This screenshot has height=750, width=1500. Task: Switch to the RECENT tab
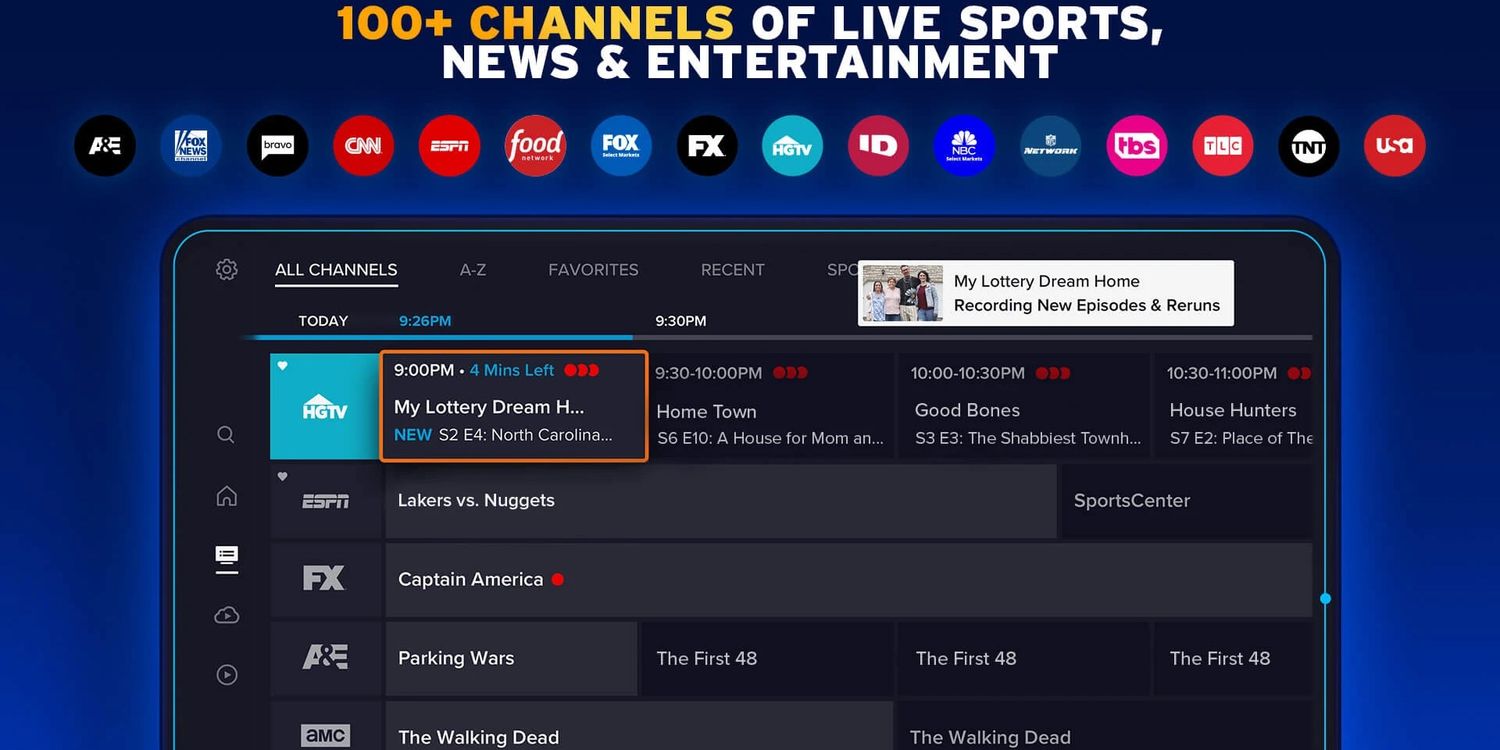732,270
